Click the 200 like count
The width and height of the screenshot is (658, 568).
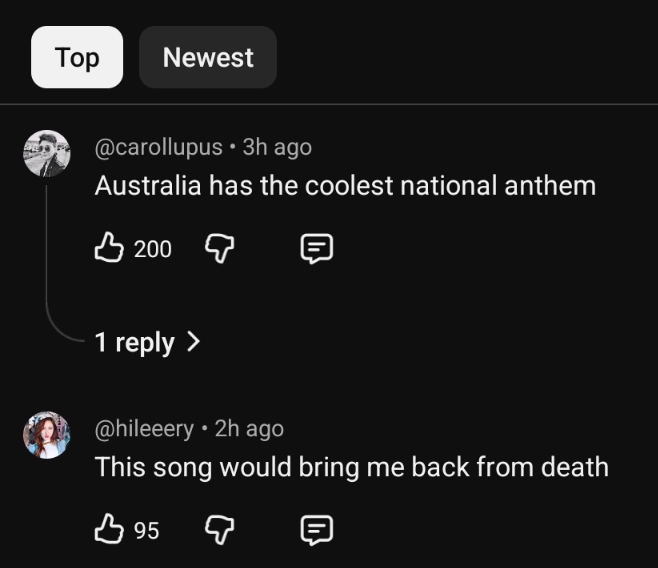(153, 249)
